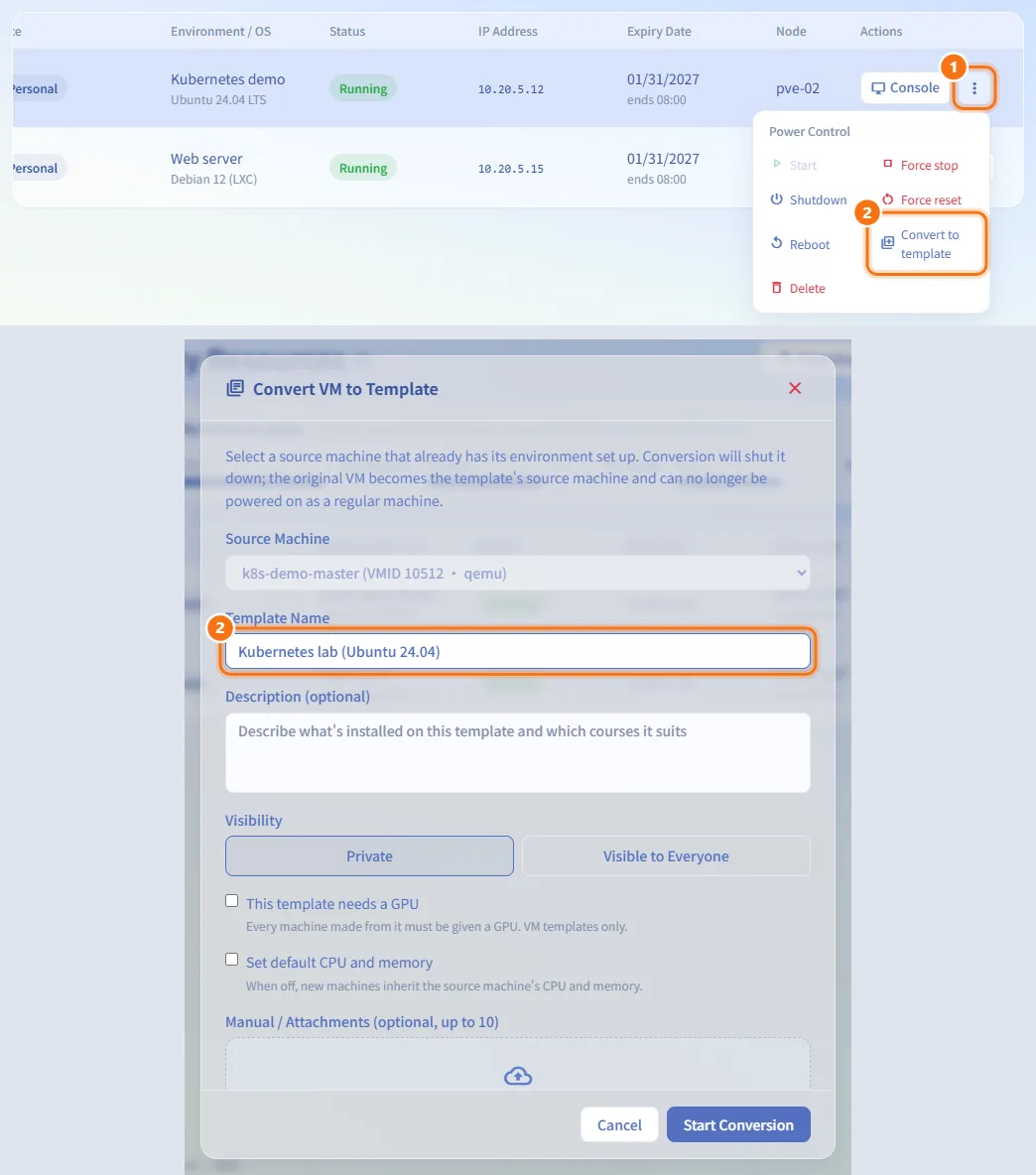The height and width of the screenshot is (1175, 1036).
Task: Set visibility to Visible to Everyone
Action: click(x=666, y=855)
